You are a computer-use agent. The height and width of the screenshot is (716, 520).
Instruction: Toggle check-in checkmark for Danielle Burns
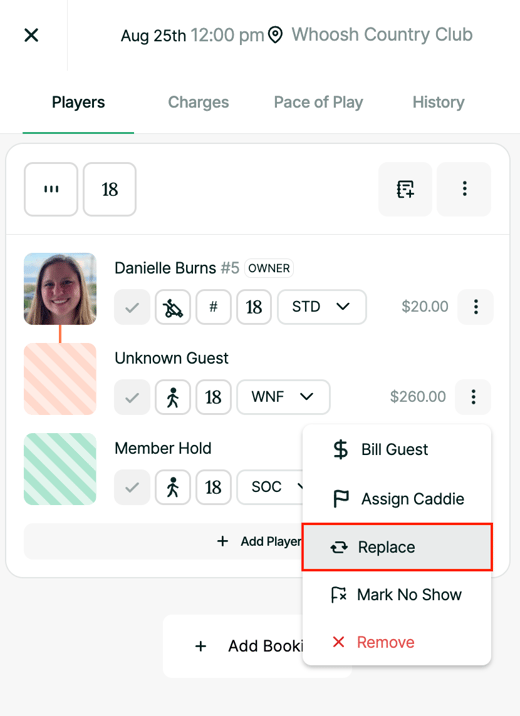pos(132,307)
